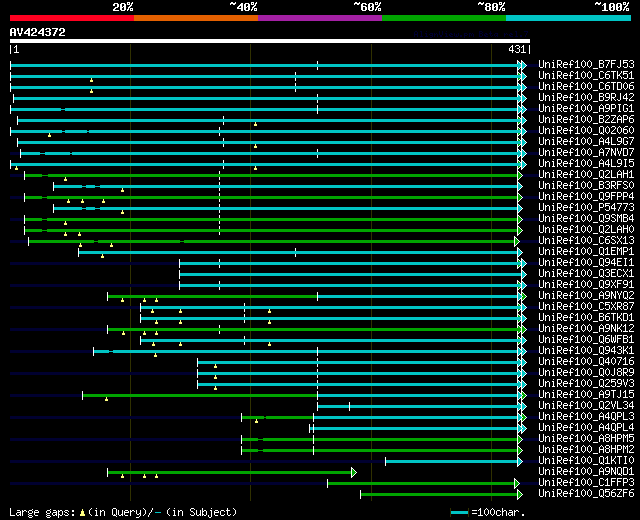
Task: Select UniRef100_B2ZAP6 subject label
Action: [586, 120]
